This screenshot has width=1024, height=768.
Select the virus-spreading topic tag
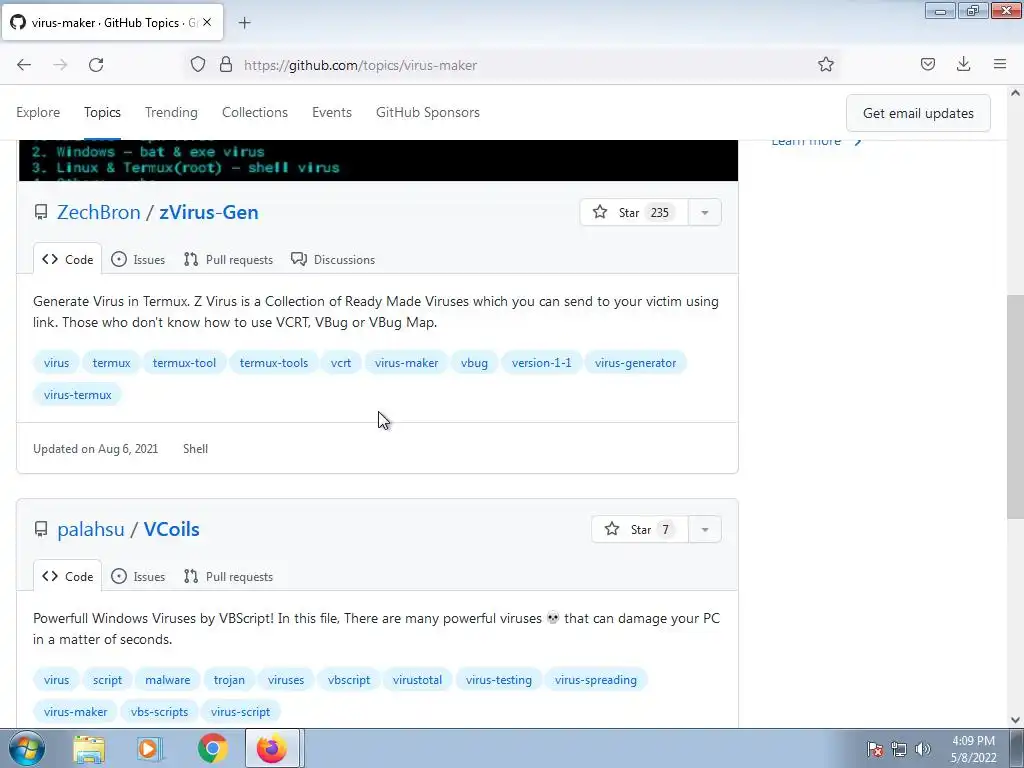[x=596, y=680]
